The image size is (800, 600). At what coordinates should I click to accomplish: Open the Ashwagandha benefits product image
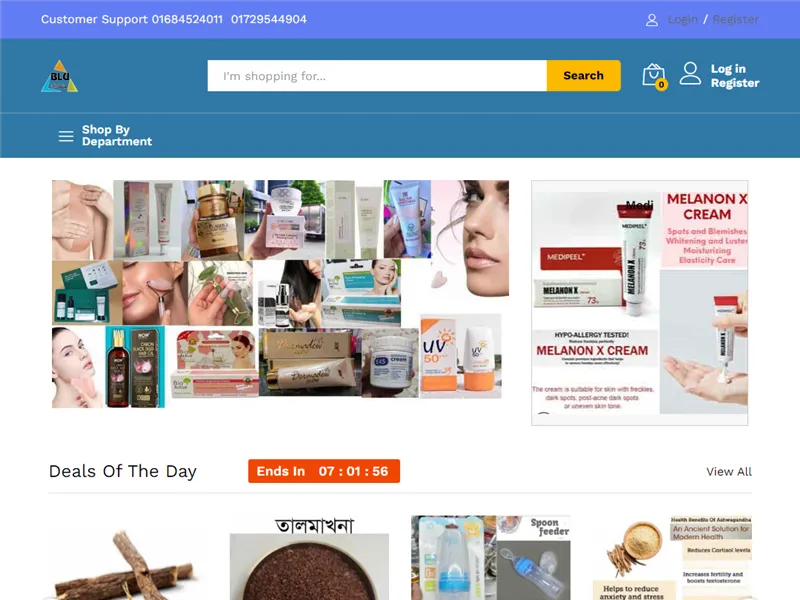pos(672,558)
